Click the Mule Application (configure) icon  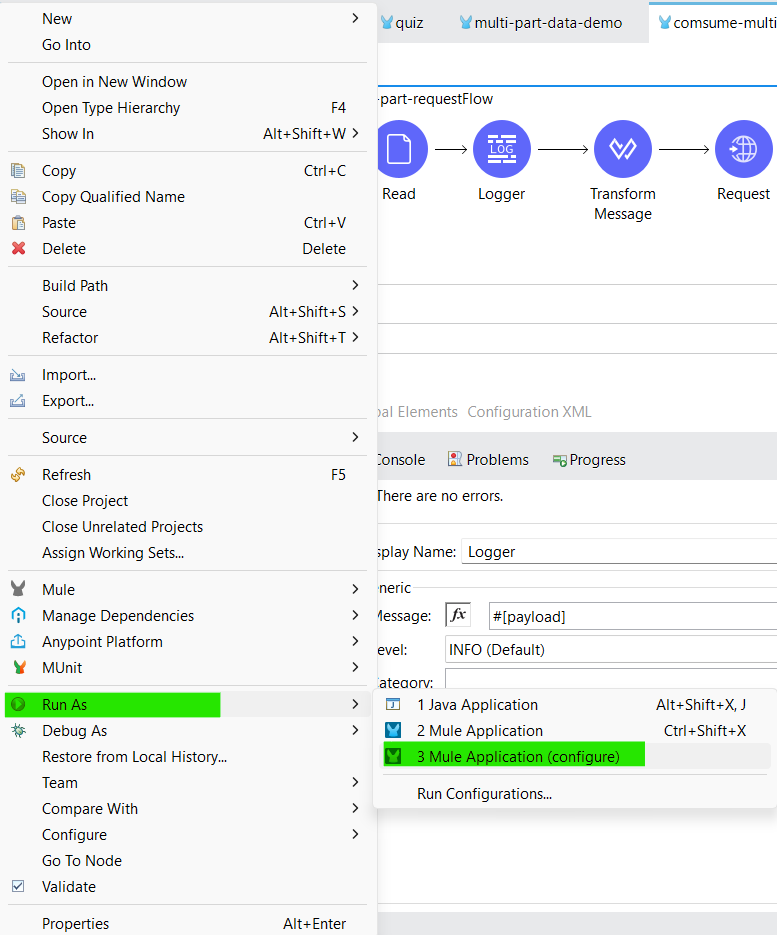393,756
